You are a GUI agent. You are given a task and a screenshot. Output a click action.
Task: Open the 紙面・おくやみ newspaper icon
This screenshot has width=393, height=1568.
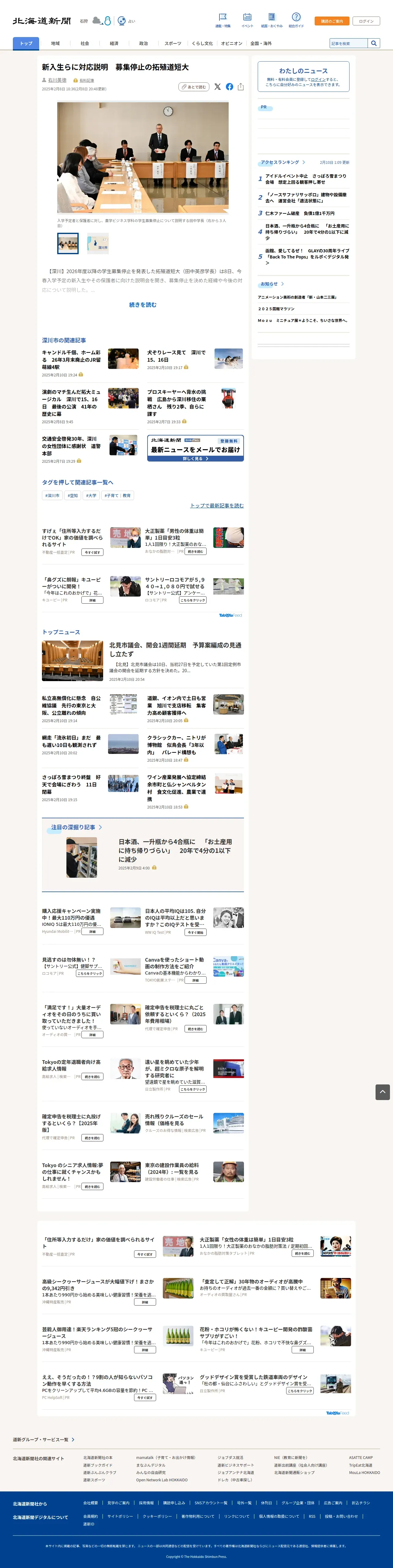[272, 17]
